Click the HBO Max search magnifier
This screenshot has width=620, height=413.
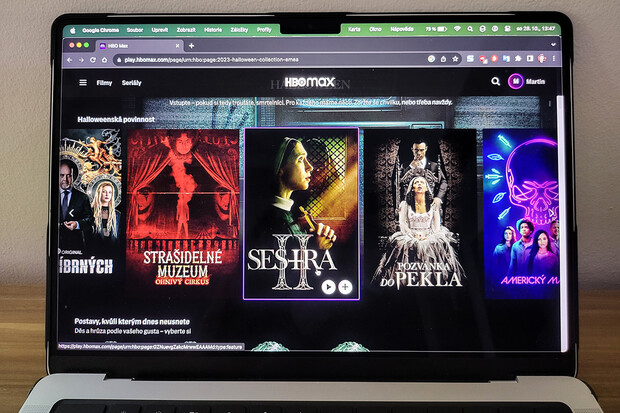(x=495, y=81)
